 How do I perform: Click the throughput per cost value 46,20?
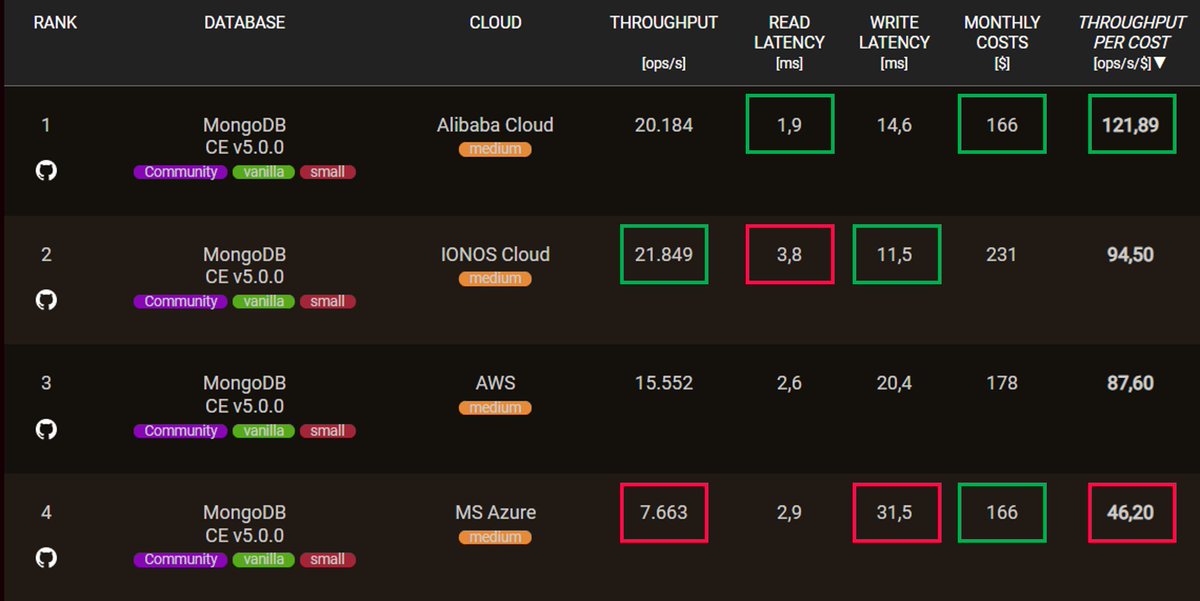[x=1131, y=512]
